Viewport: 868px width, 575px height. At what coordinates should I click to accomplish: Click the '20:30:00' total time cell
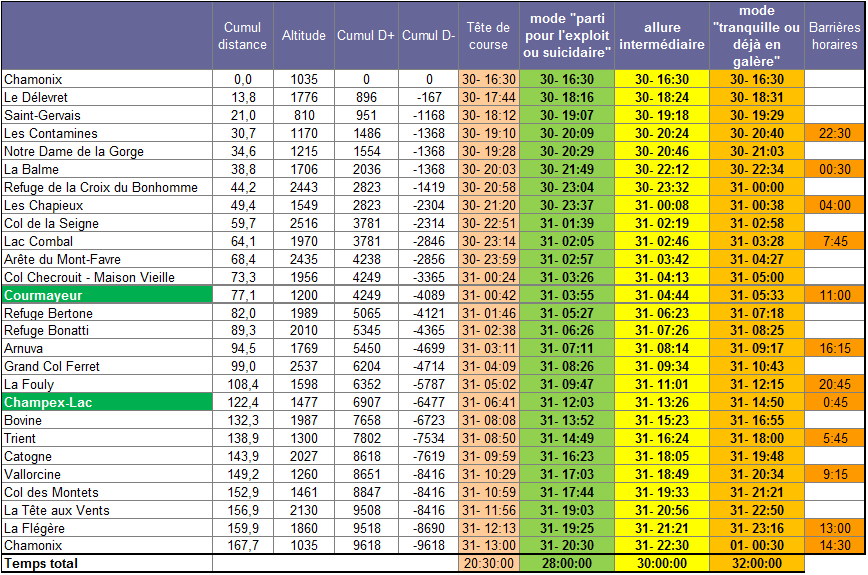tap(488, 563)
